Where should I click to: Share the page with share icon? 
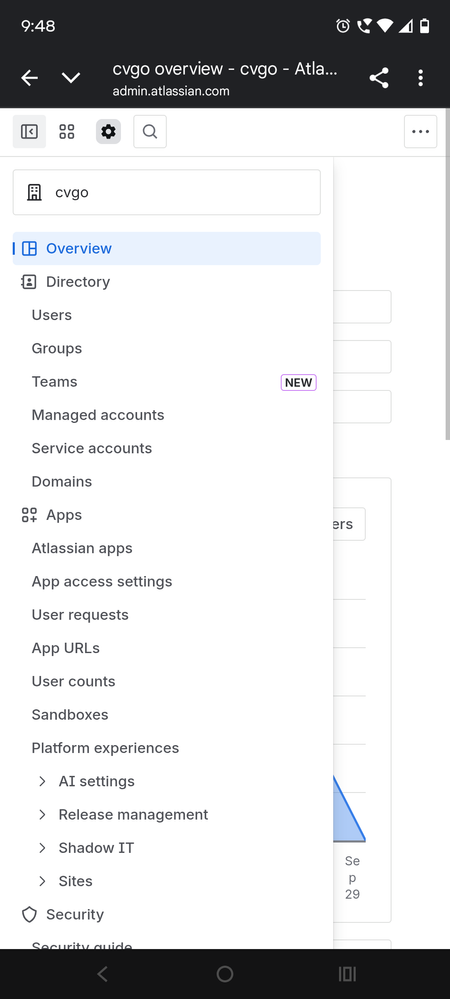click(x=379, y=78)
